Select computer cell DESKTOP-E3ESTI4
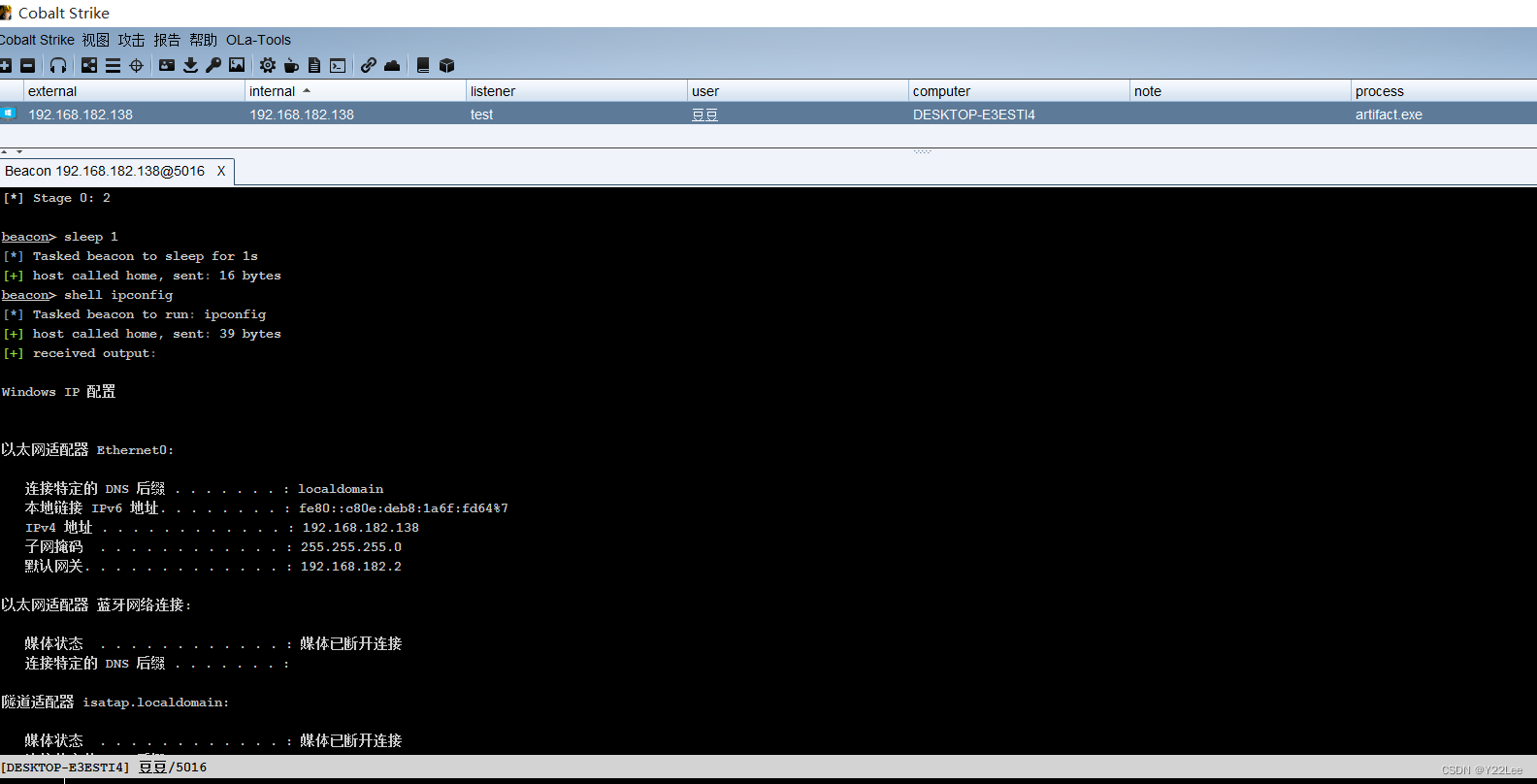 click(x=974, y=114)
